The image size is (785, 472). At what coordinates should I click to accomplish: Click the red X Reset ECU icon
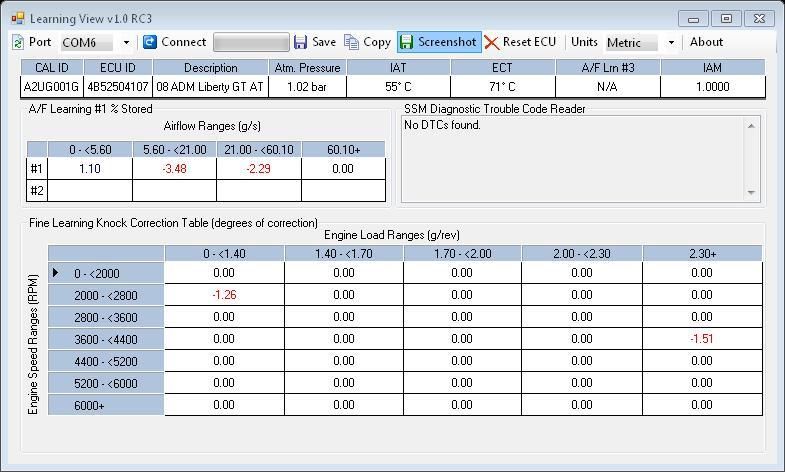(492, 42)
